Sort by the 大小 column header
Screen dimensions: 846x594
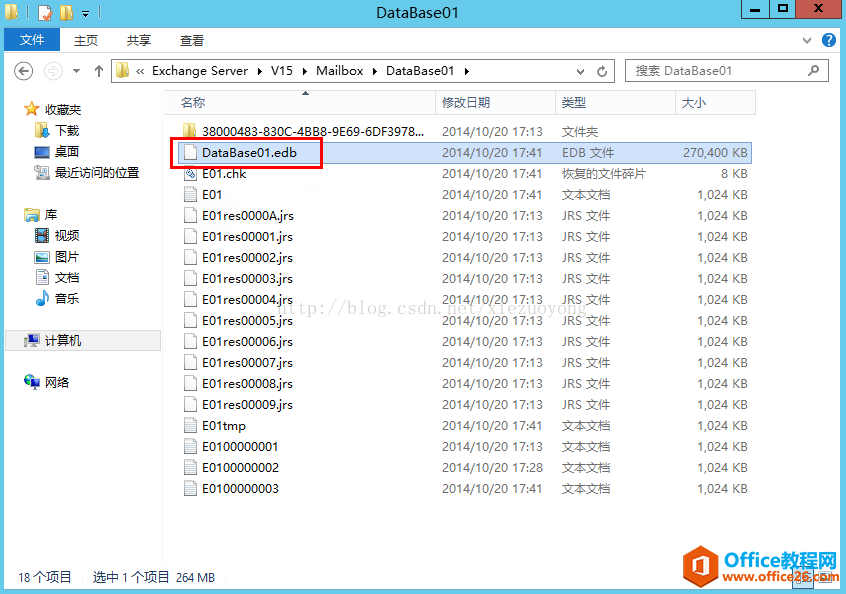tap(715, 103)
